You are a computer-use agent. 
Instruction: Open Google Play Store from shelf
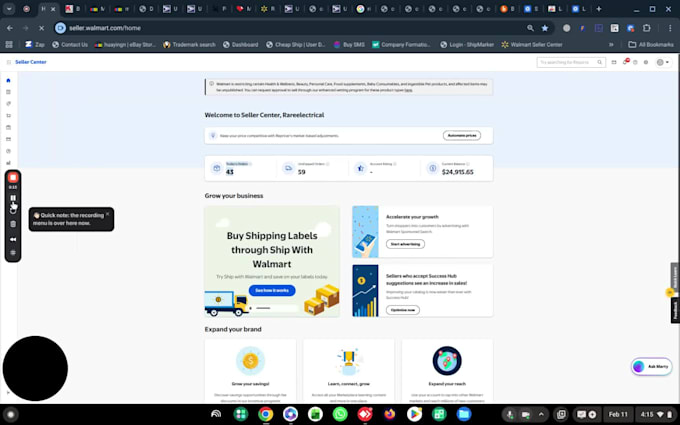(414, 414)
